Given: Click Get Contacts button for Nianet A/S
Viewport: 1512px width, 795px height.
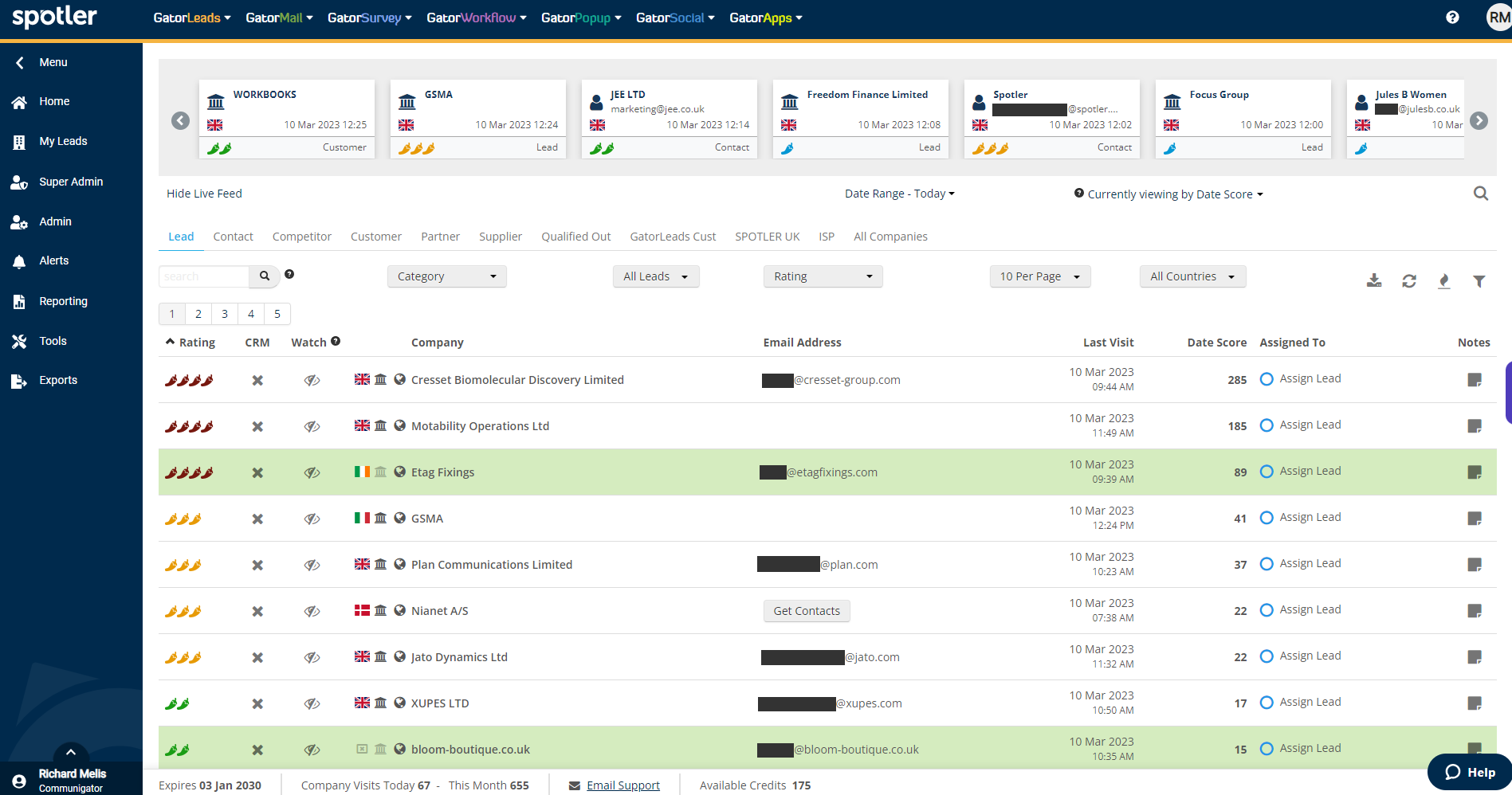Looking at the screenshot, I should 807,611.
